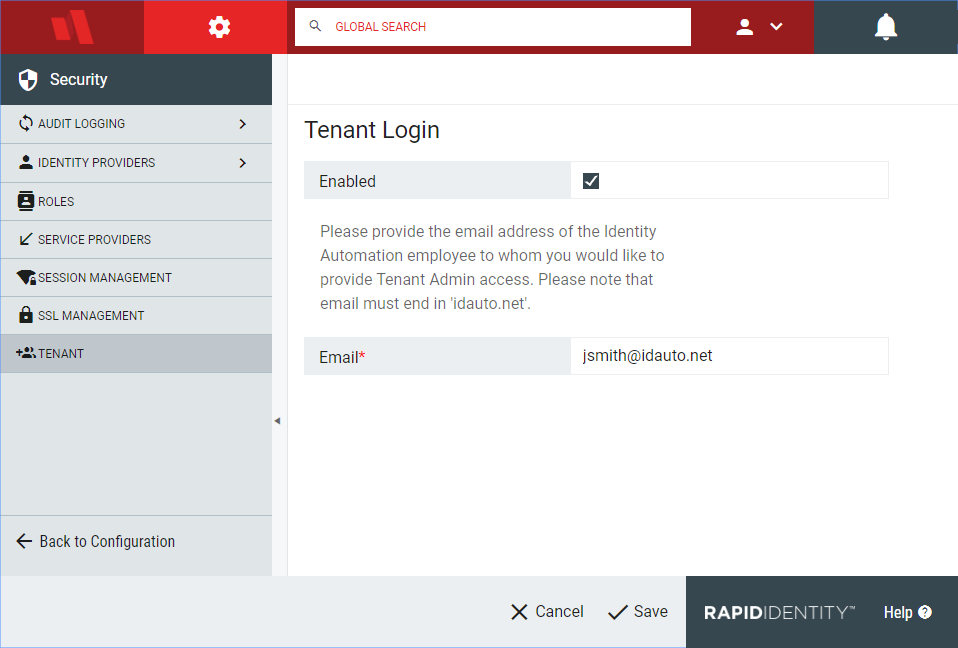The image size is (958, 648).
Task: Click the Tenant Login heading
Action: click(x=371, y=130)
